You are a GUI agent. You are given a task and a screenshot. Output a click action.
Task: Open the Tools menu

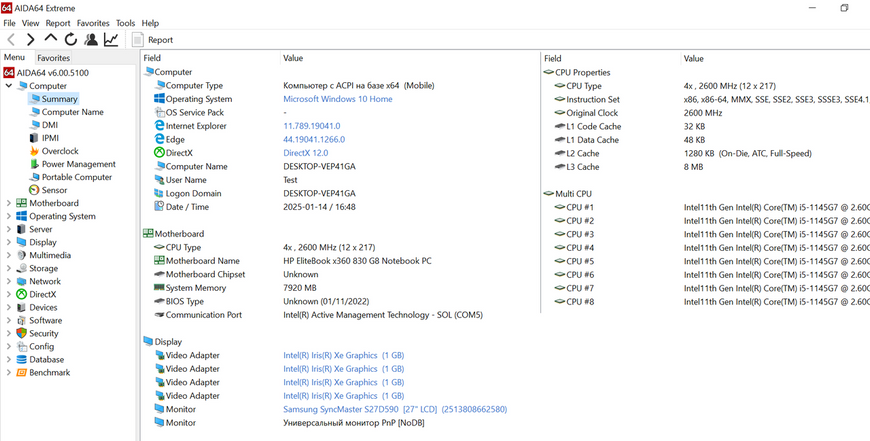pyautogui.click(x=125, y=23)
